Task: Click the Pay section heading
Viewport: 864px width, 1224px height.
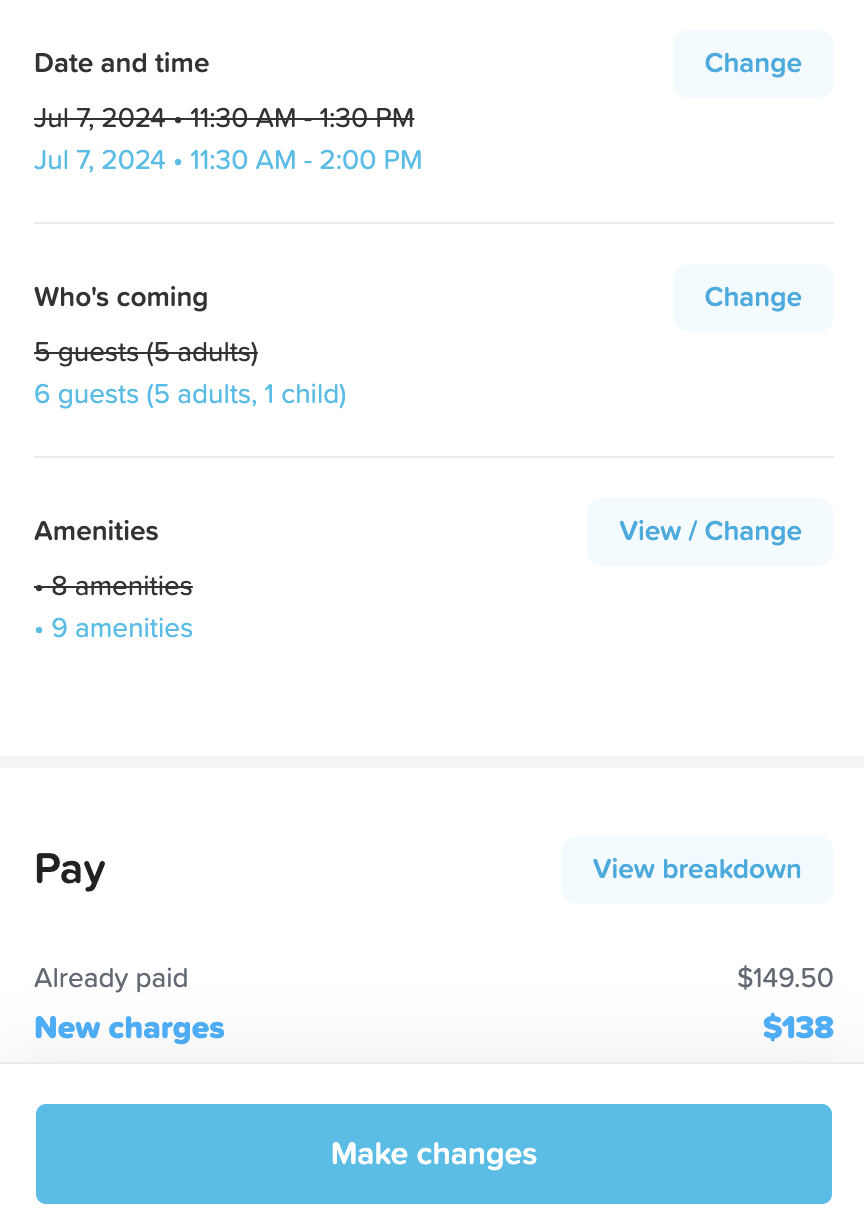Action: coord(70,870)
